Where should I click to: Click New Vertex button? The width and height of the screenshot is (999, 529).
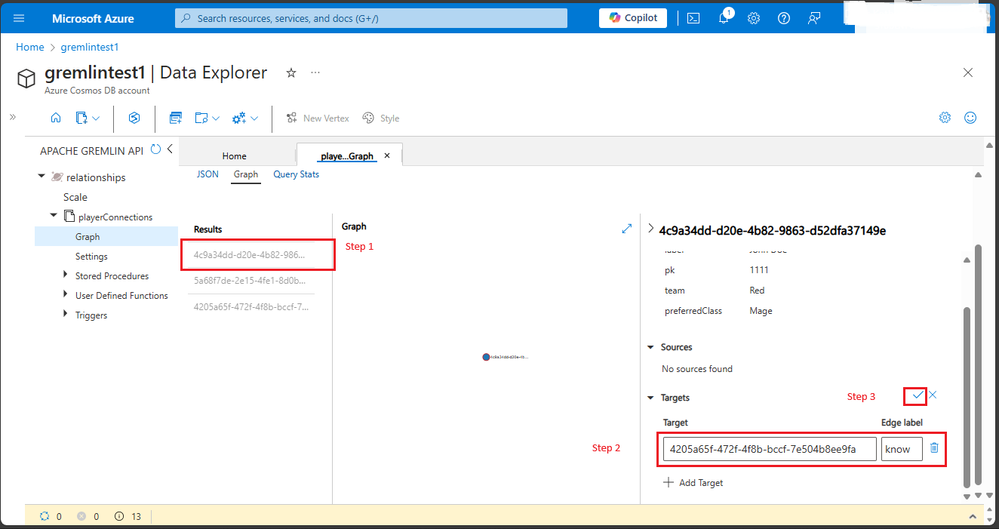point(317,118)
